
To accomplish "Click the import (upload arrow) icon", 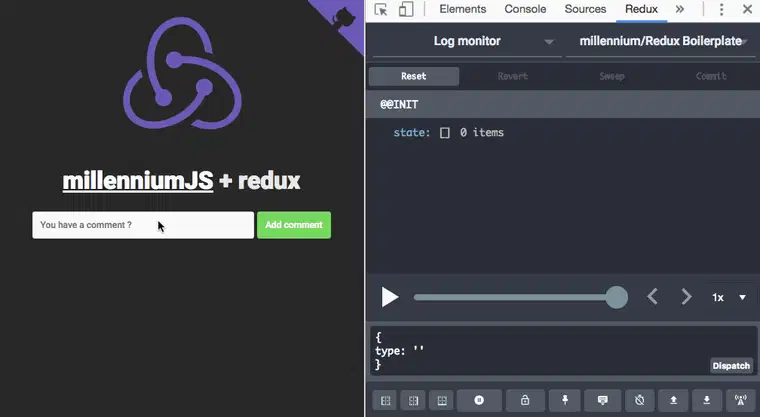I will point(673,401).
